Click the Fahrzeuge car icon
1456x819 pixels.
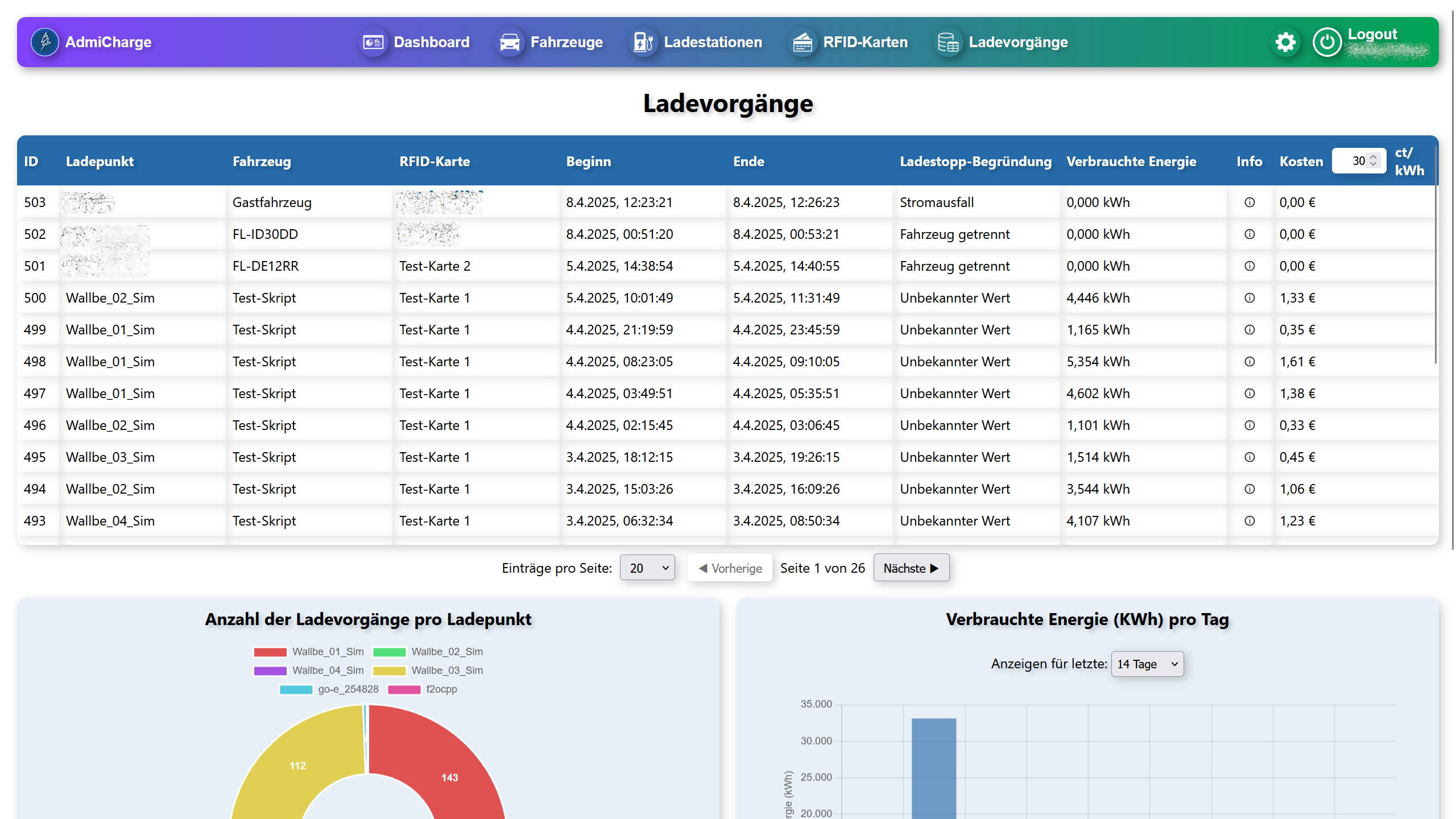coord(510,42)
